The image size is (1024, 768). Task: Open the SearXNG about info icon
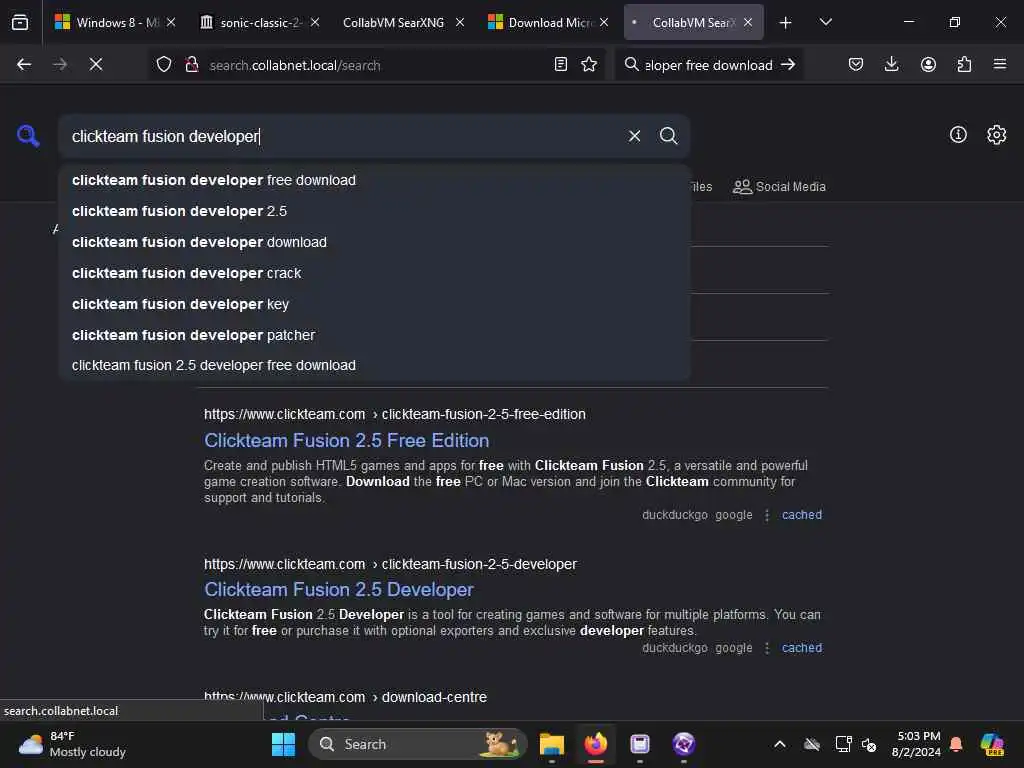(958, 135)
